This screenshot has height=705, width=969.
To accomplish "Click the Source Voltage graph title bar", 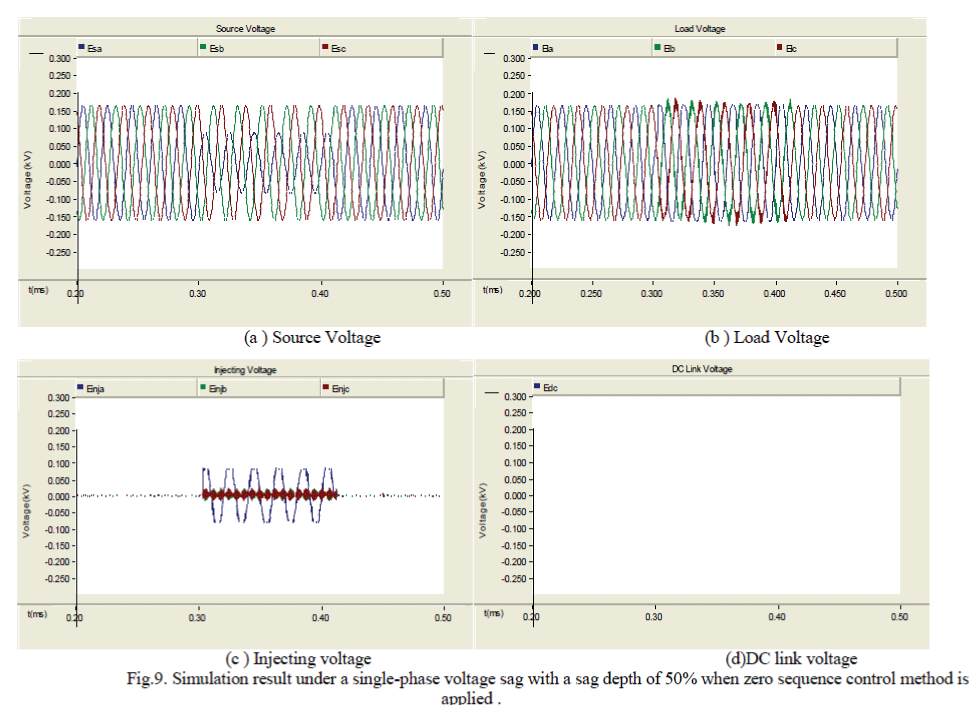I will click(246, 29).
